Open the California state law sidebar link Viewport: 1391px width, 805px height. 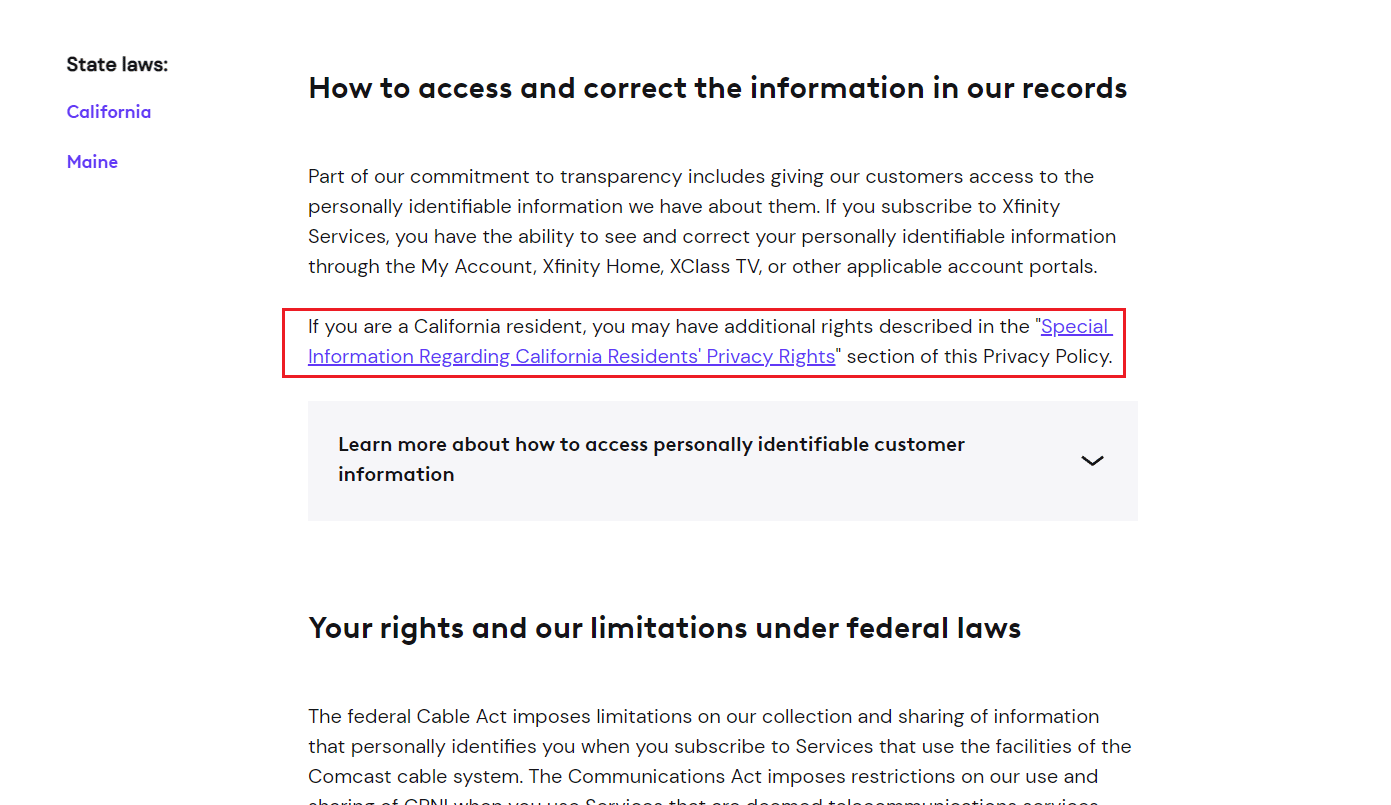[109, 112]
